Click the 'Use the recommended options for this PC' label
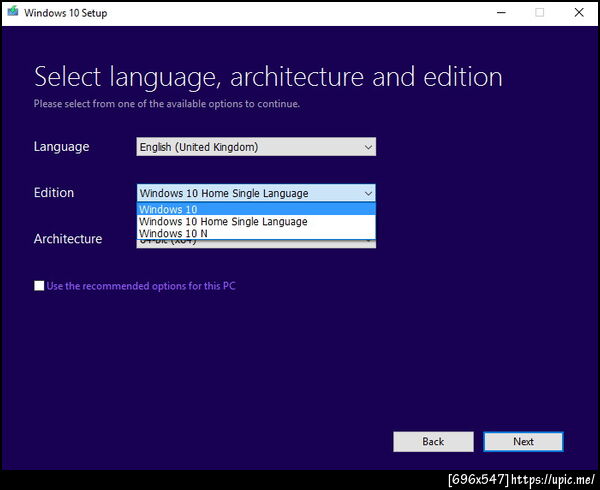Screen dimensions: 600x490 141,286
